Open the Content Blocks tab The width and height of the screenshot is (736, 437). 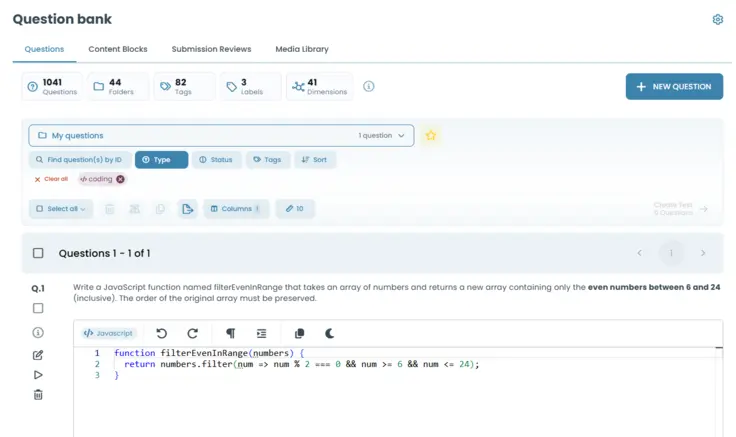tap(118, 49)
